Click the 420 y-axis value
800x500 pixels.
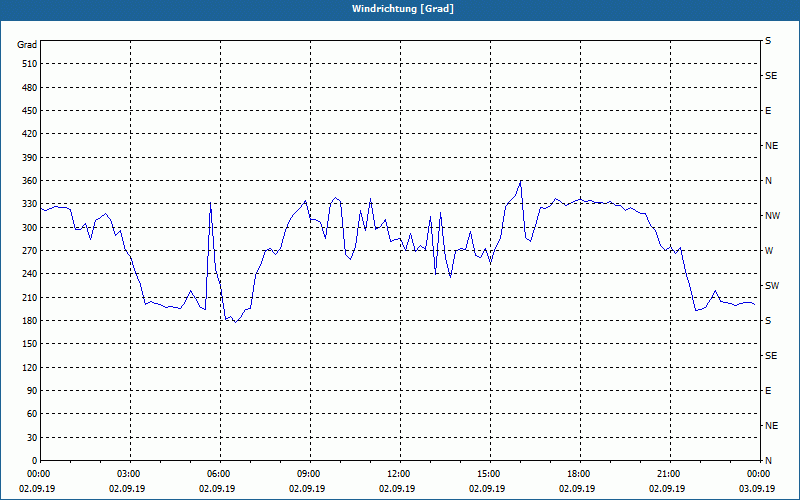pos(30,134)
